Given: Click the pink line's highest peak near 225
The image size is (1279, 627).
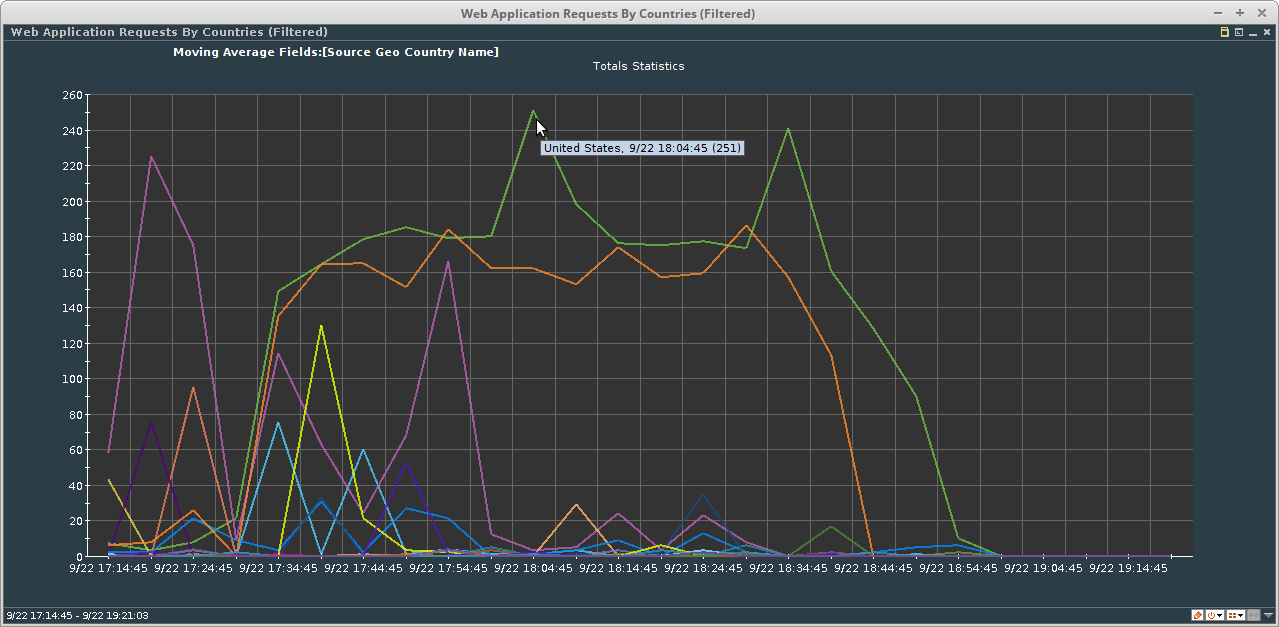Looking at the screenshot, I should [x=151, y=157].
